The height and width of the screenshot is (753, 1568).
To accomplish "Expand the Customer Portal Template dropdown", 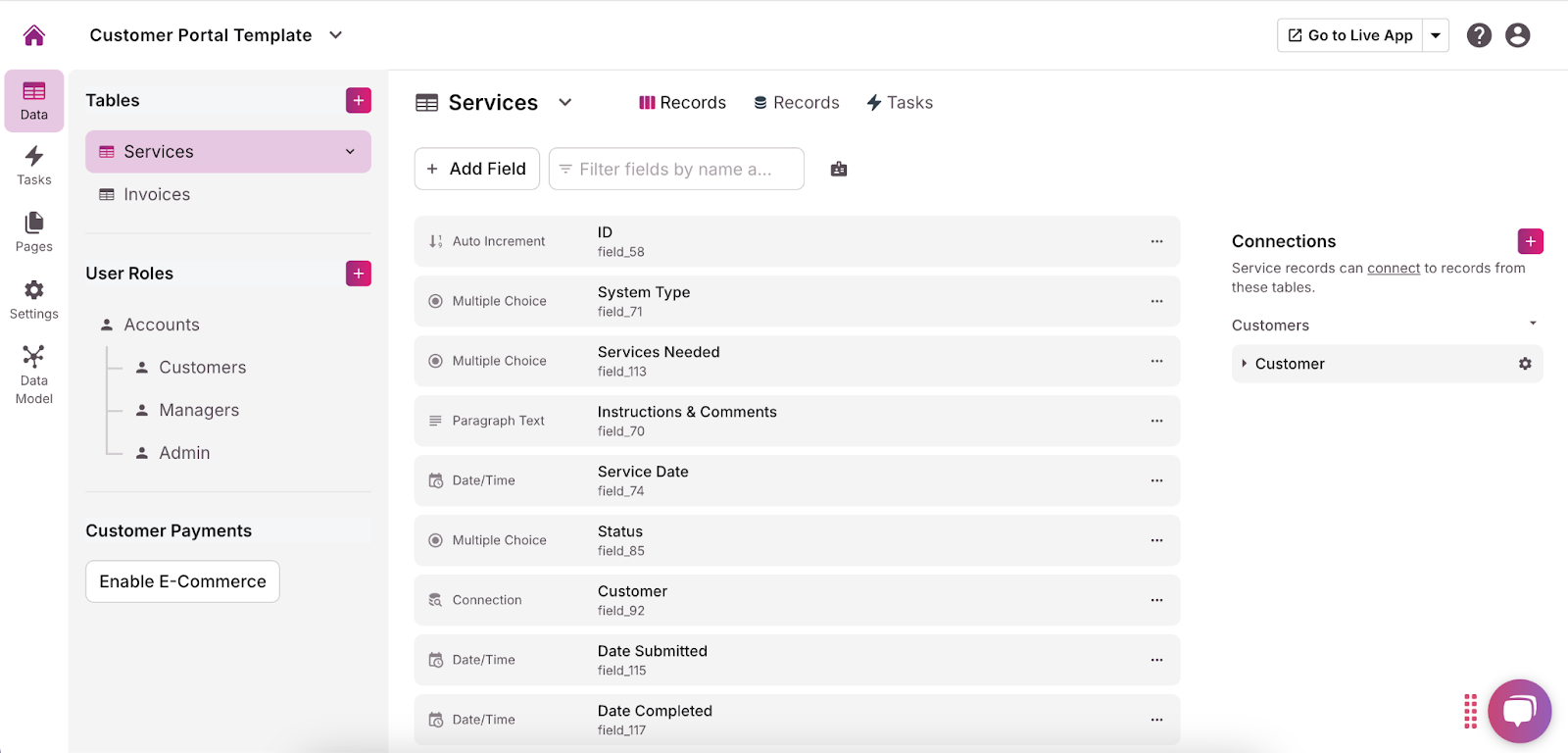I will tap(336, 35).
